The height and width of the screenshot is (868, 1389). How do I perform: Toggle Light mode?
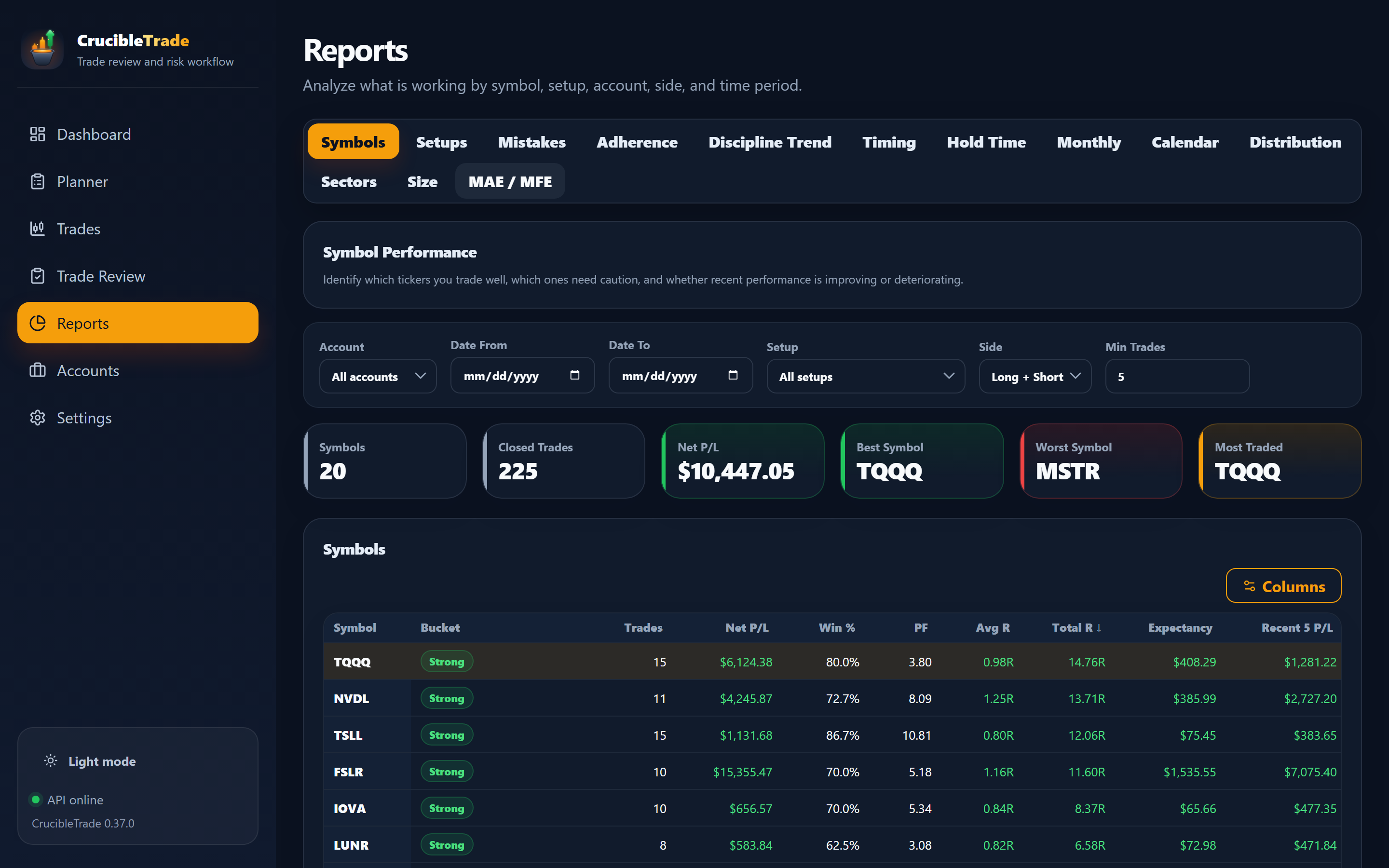click(x=90, y=761)
